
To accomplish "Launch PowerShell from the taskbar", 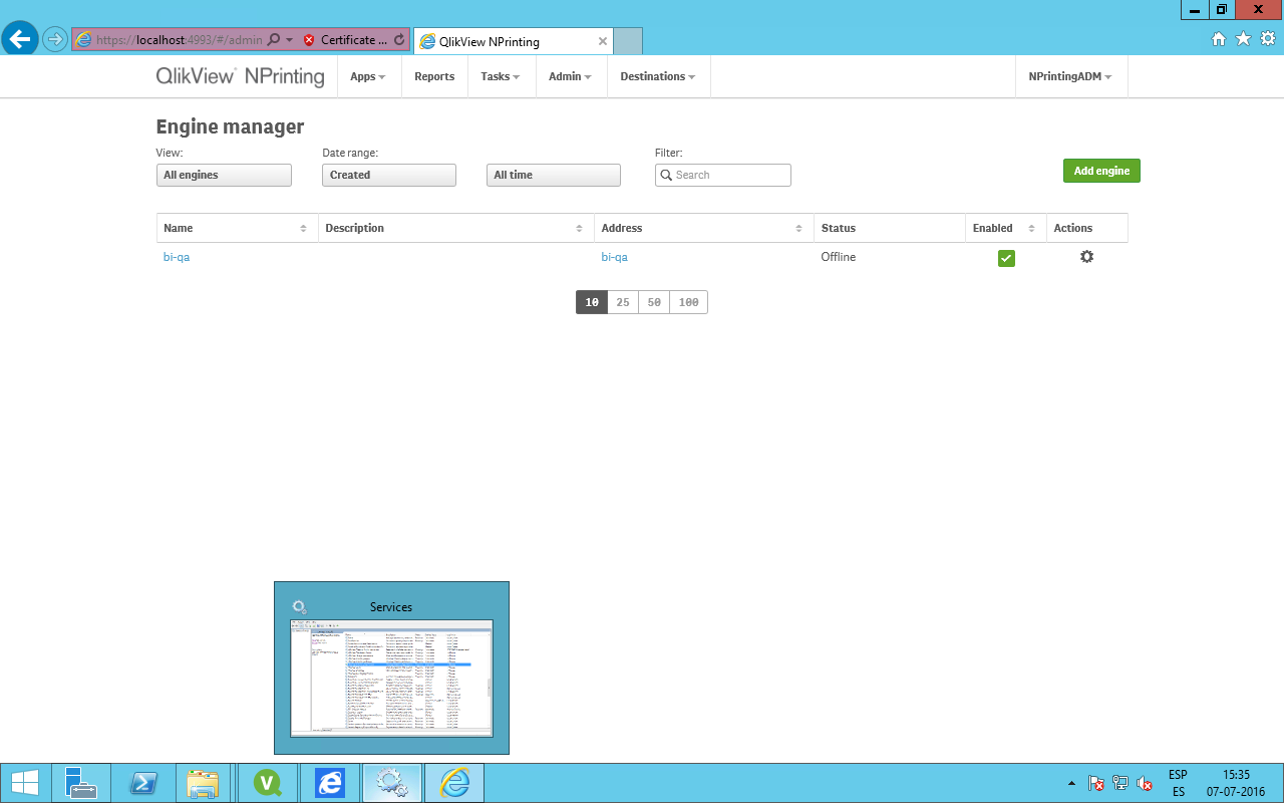I will pos(142,783).
